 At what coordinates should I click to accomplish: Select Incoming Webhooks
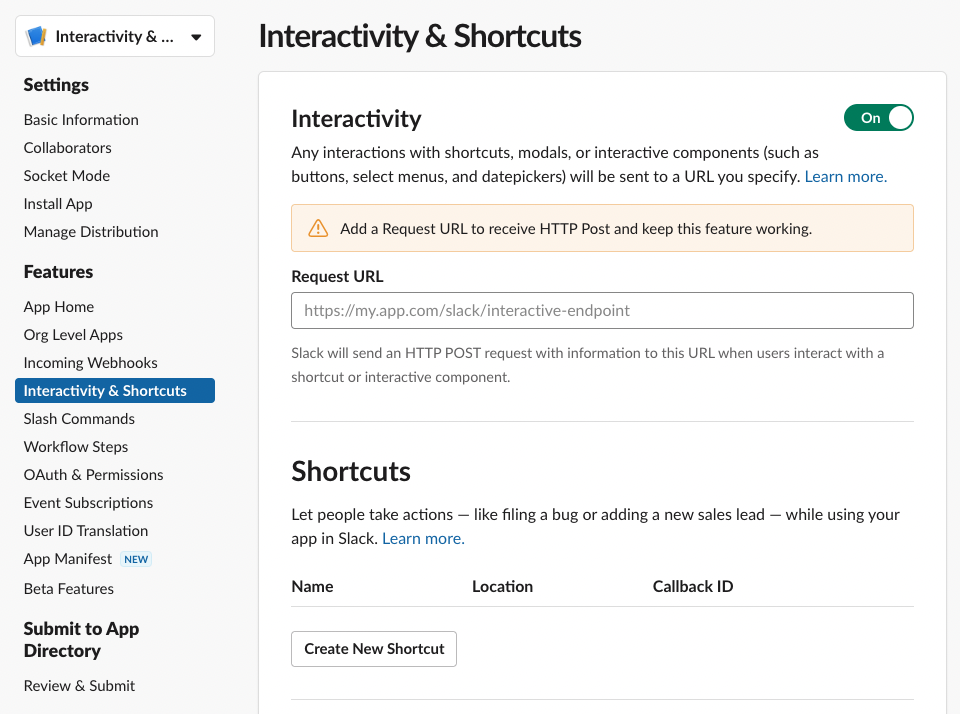[90, 362]
